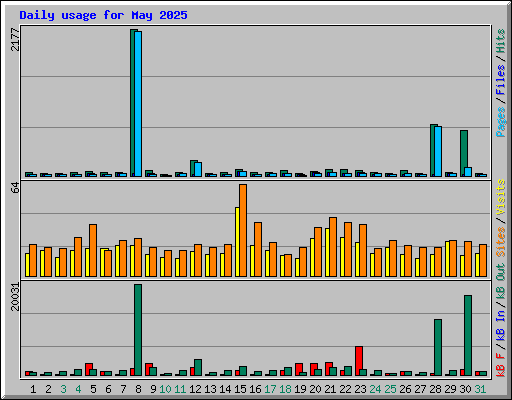Click the 64 visits axis value

(15, 188)
